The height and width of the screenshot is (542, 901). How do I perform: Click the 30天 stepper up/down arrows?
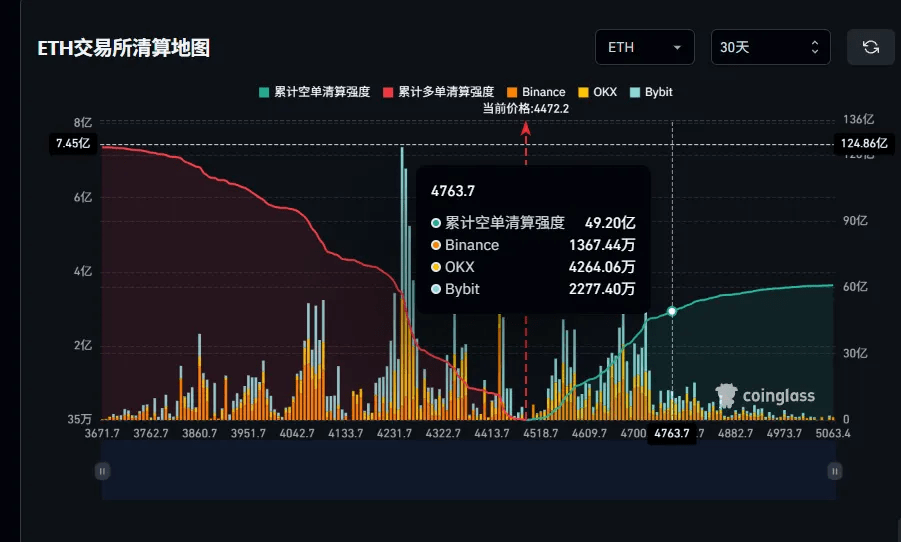tap(815, 47)
